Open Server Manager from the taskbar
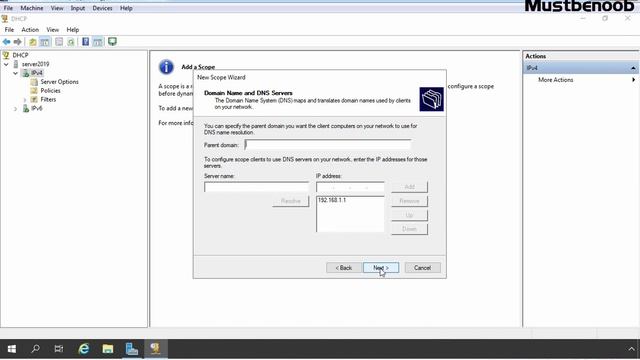 tap(131, 349)
